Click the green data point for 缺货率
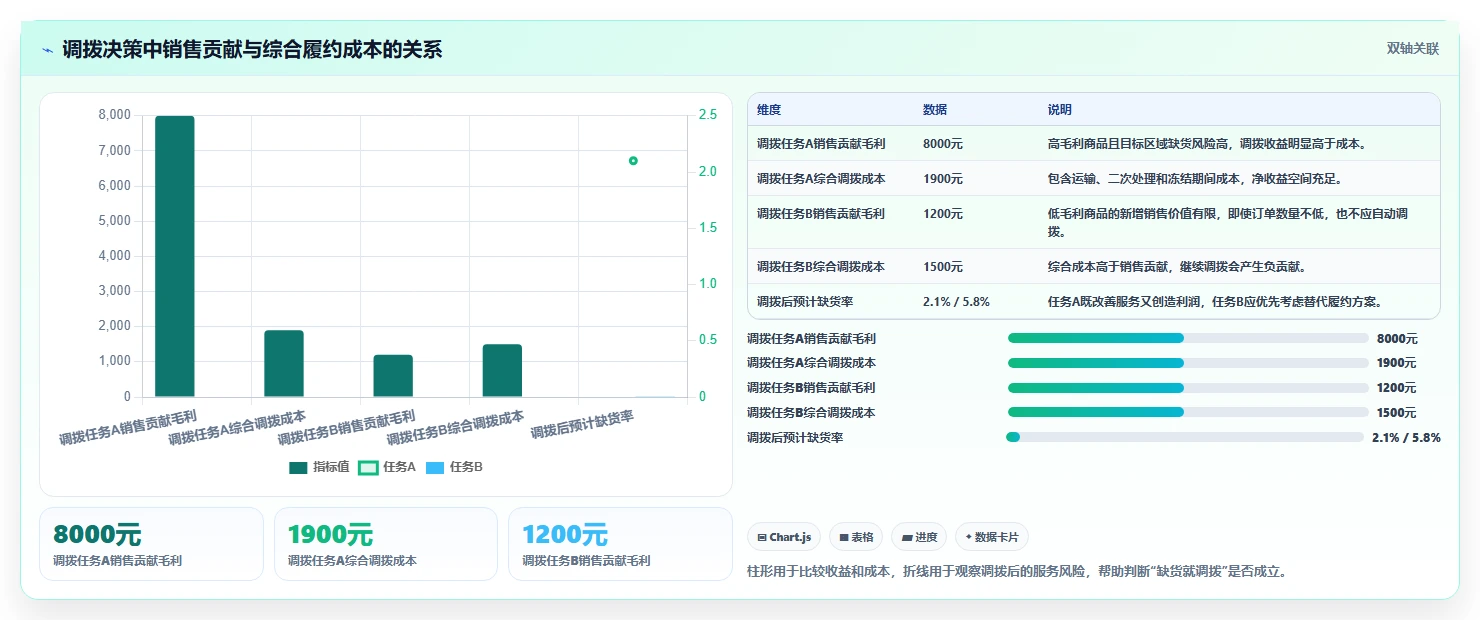The width and height of the screenshot is (1480, 620). pos(633,161)
